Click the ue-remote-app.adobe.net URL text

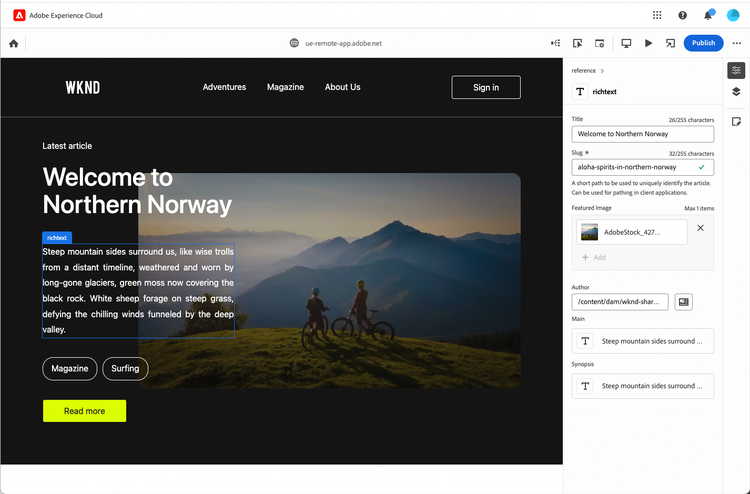point(343,43)
